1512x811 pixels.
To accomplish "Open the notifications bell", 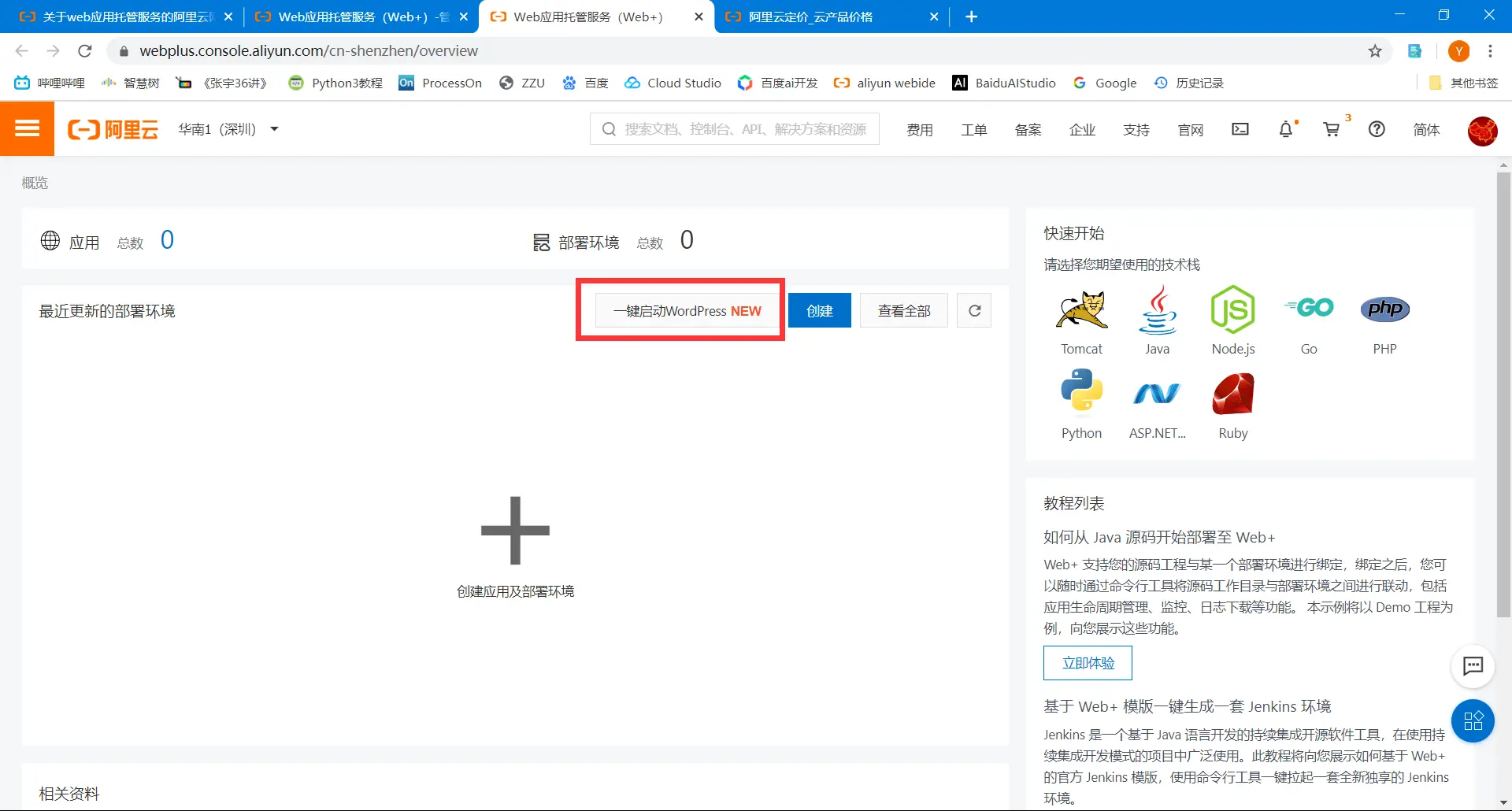I will tap(1286, 129).
